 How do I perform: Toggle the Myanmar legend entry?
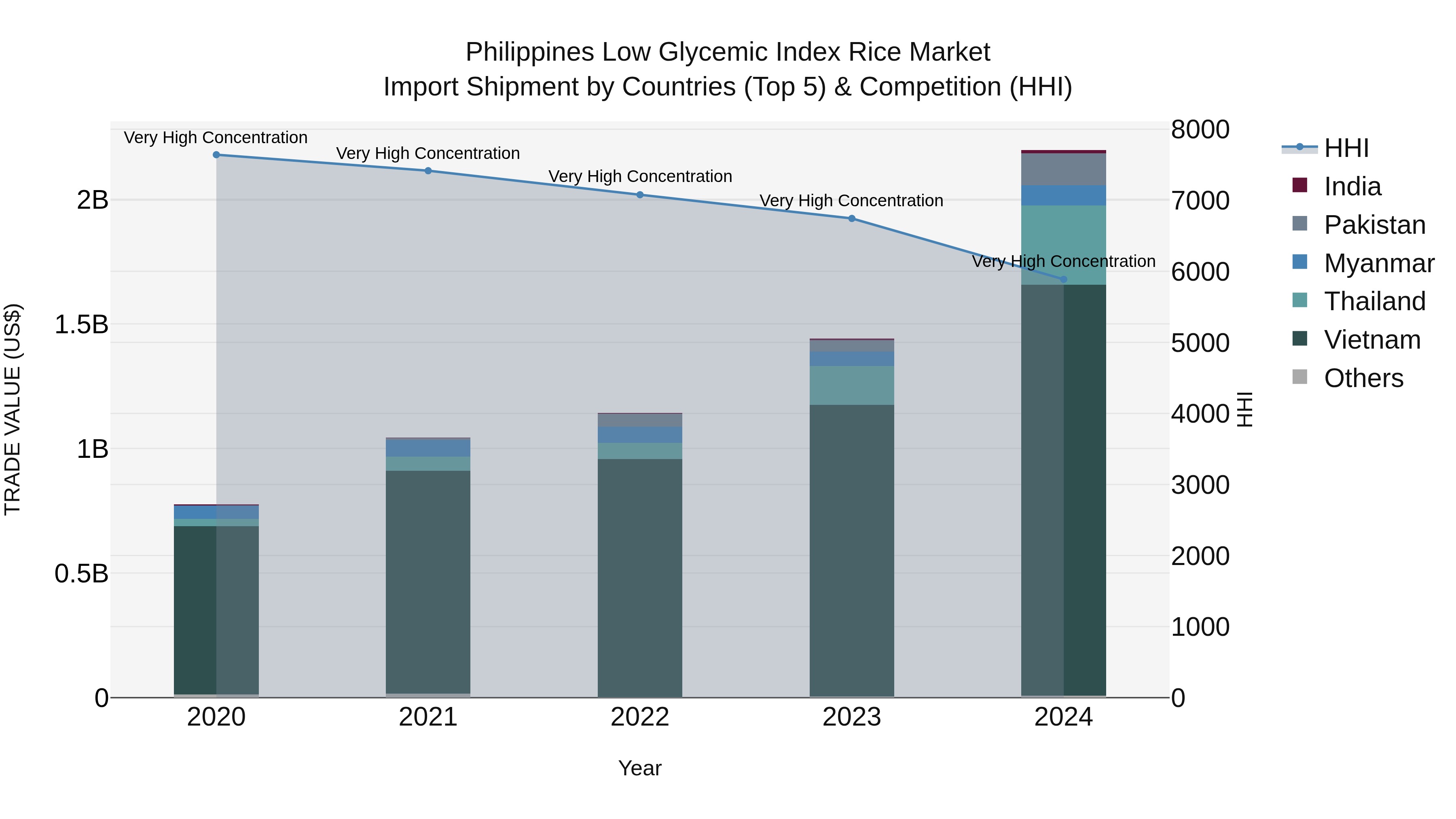point(1363,263)
